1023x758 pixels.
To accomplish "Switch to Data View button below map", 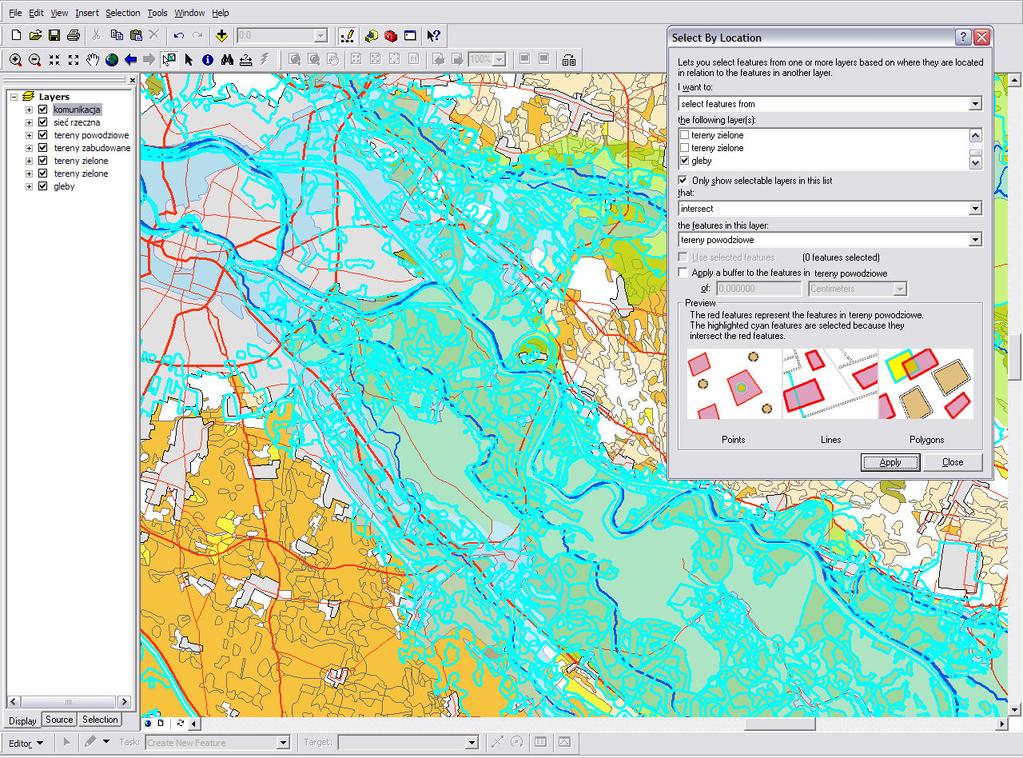I will (x=148, y=723).
